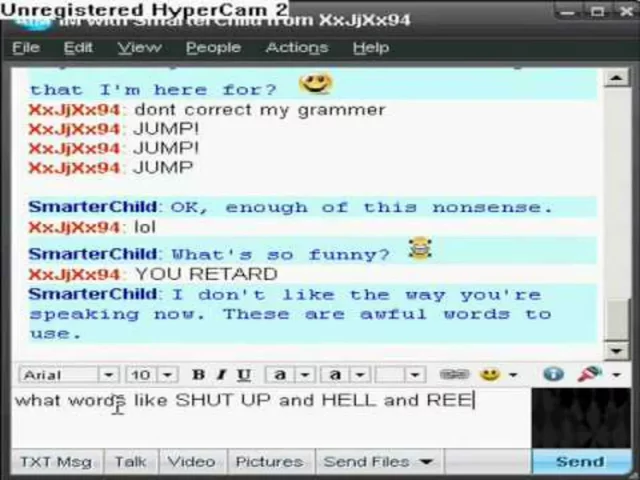Click the "What's so funny?" message
Screen dimensions: 640x480
[280, 255]
